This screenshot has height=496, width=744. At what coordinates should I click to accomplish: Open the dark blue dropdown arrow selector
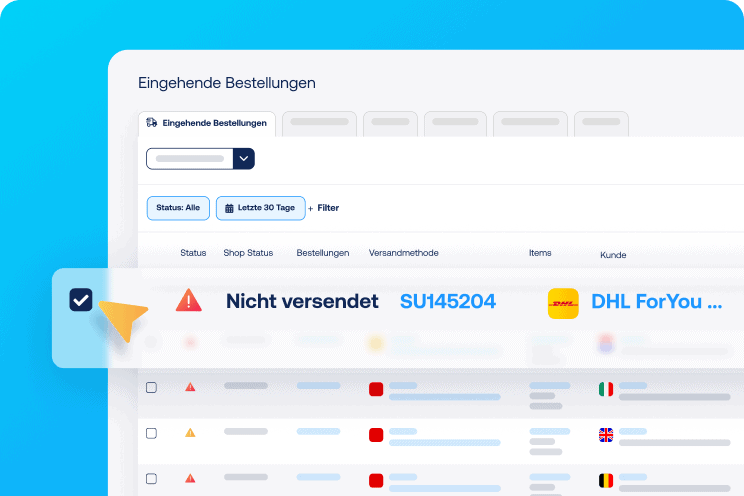(x=244, y=158)
